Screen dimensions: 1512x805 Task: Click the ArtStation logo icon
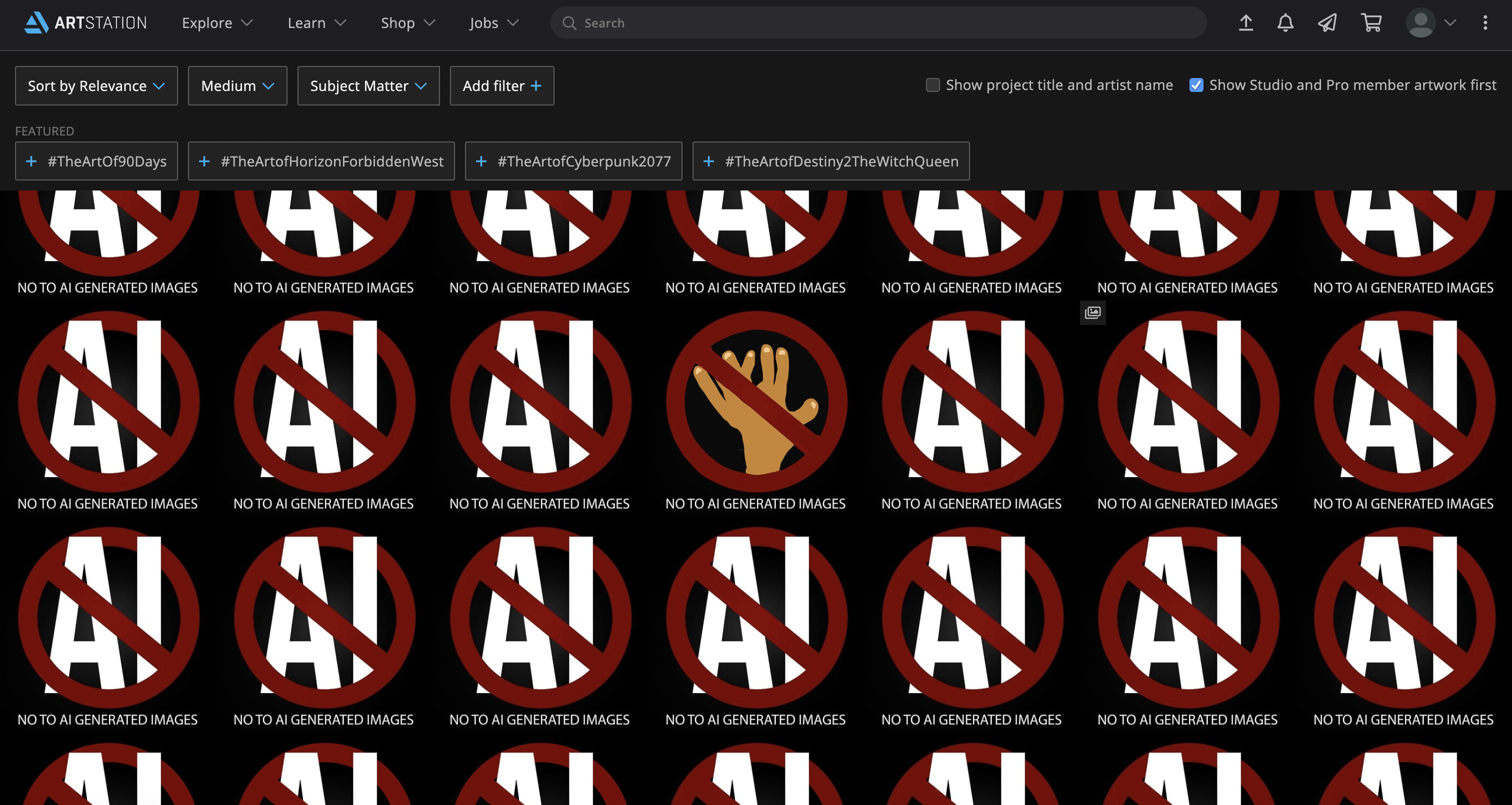pyautogui.click(x=36, y=22)
